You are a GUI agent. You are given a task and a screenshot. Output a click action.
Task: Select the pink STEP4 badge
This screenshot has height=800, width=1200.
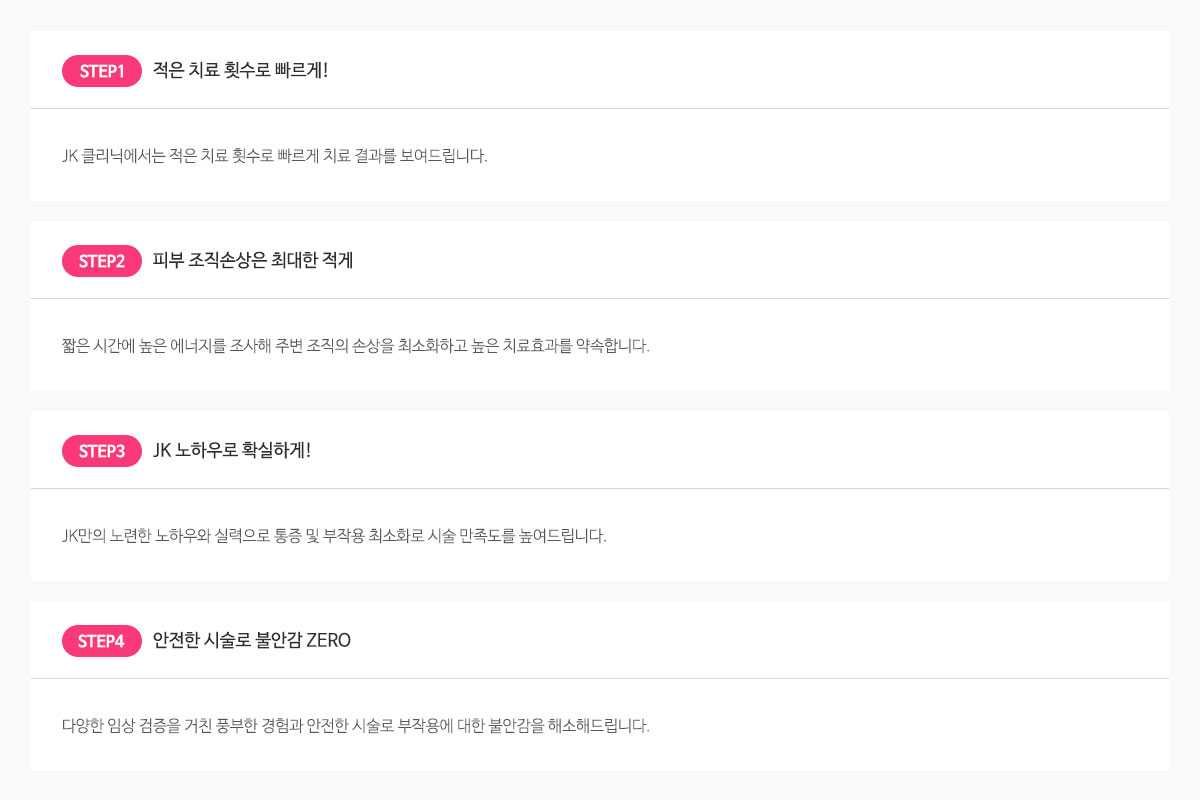click(102, 641)
